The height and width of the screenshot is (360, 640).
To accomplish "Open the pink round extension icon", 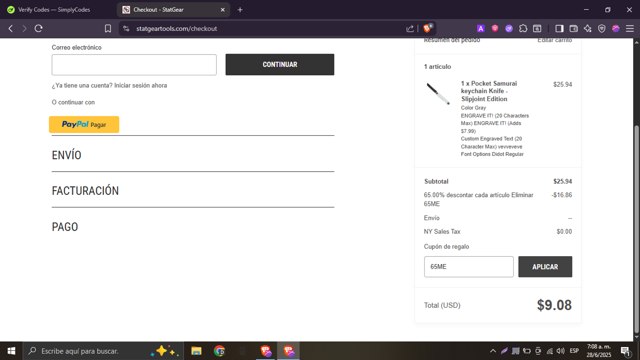I will coord(495,29).
